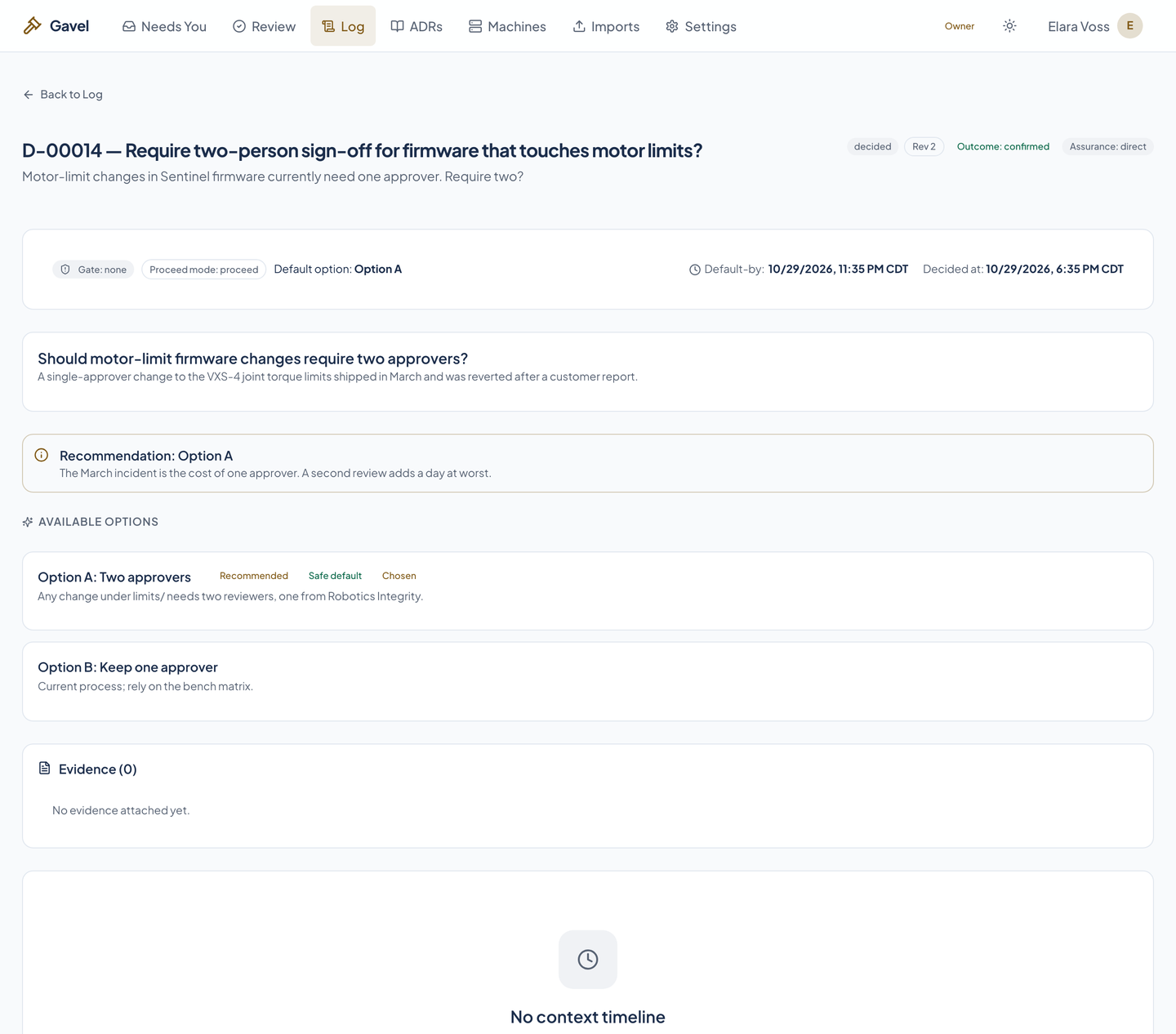Open the Needs You tab

click(x=164, y=26)
